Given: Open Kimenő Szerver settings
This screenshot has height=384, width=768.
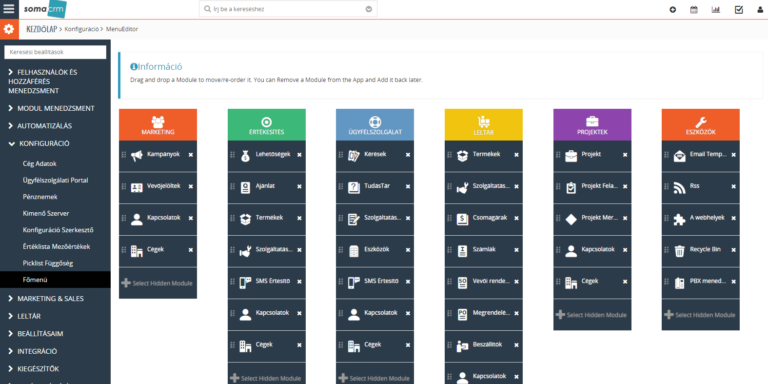Looking at the screenshot, I should [46, 214].
